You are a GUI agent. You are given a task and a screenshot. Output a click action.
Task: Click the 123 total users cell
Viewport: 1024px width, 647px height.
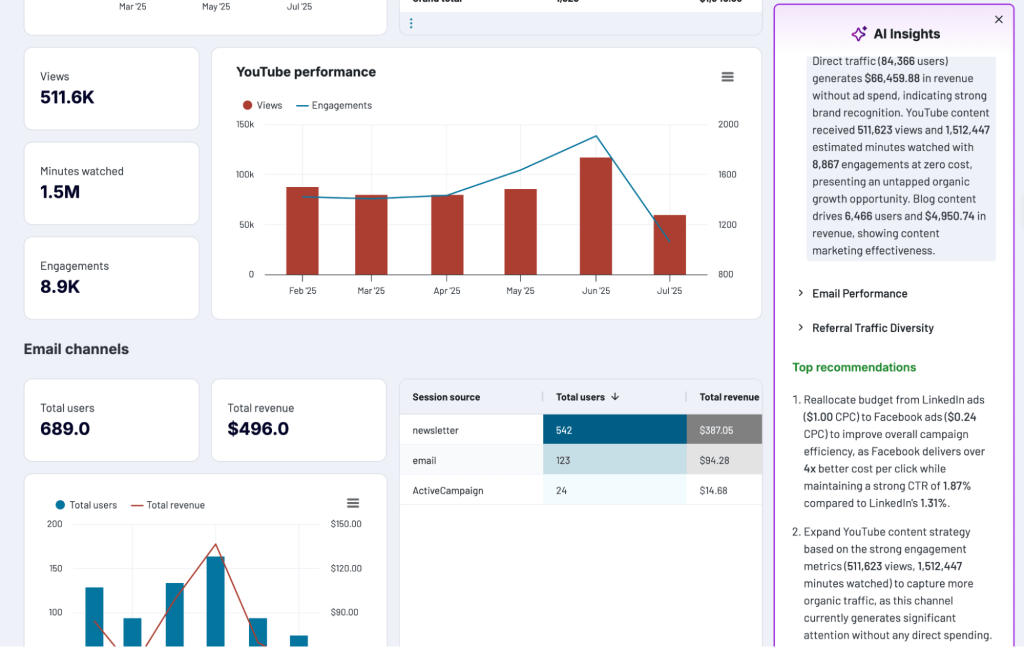click(x=615, y=460)
